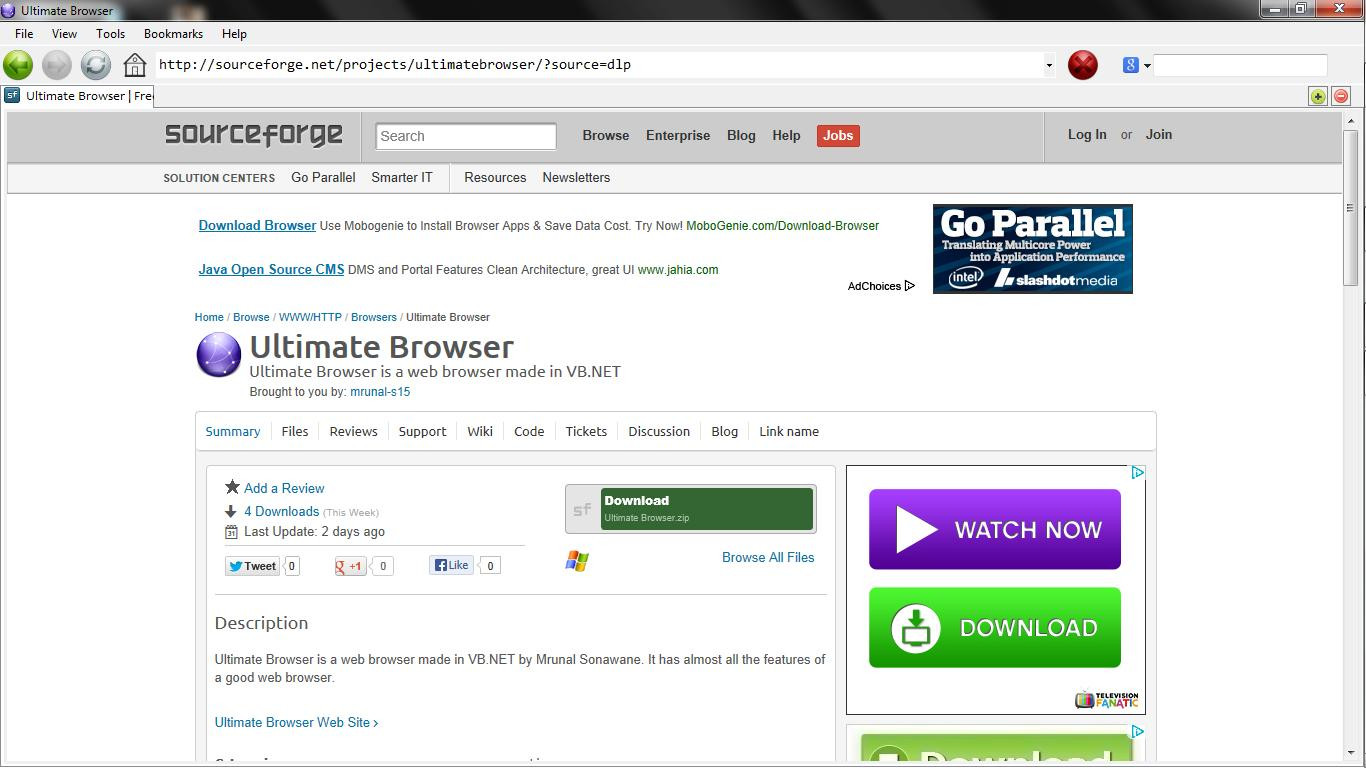Click the Tweet button

tap(252, 566)
